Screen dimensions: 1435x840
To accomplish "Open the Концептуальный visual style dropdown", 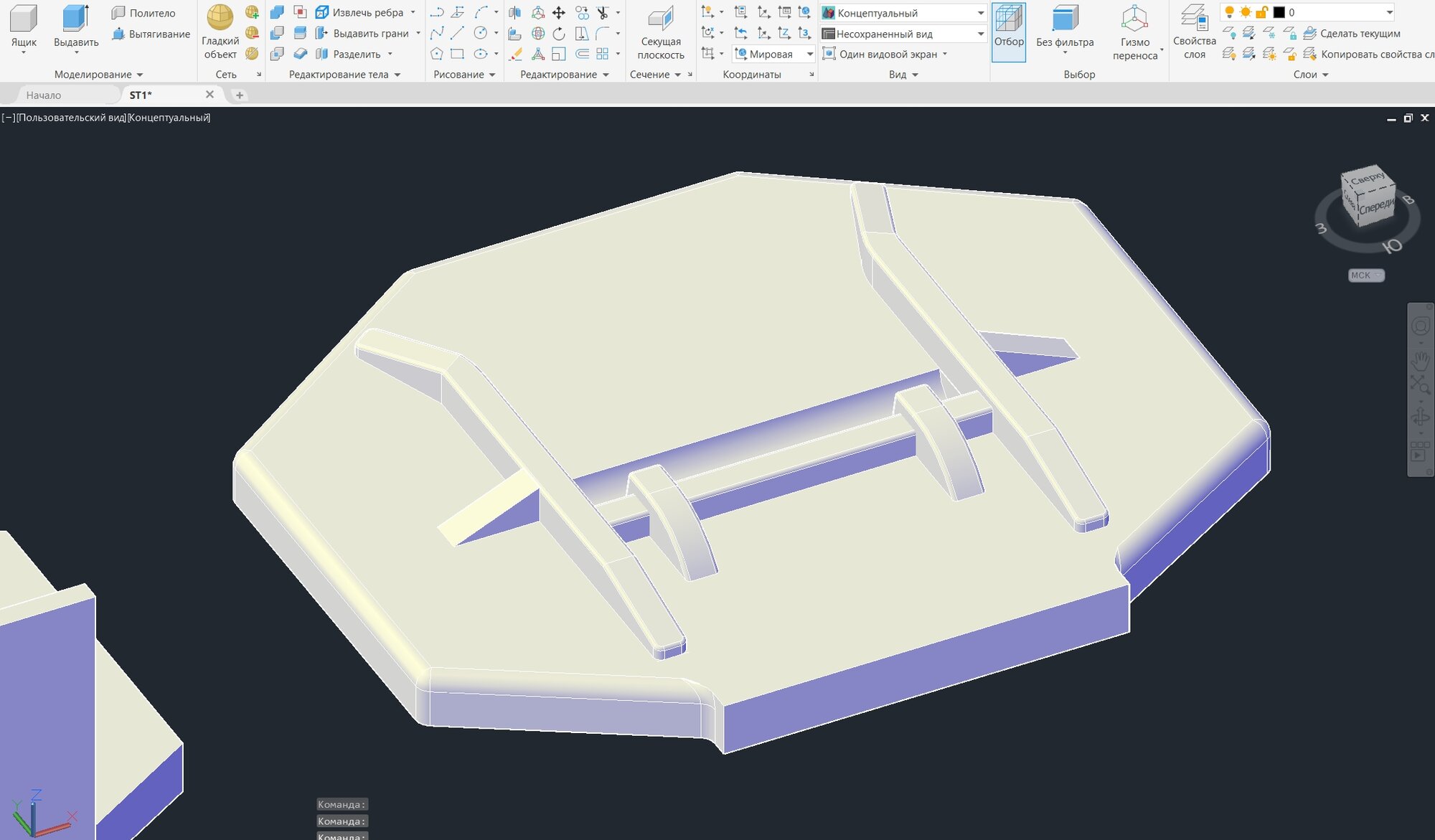I will (980, 13).
